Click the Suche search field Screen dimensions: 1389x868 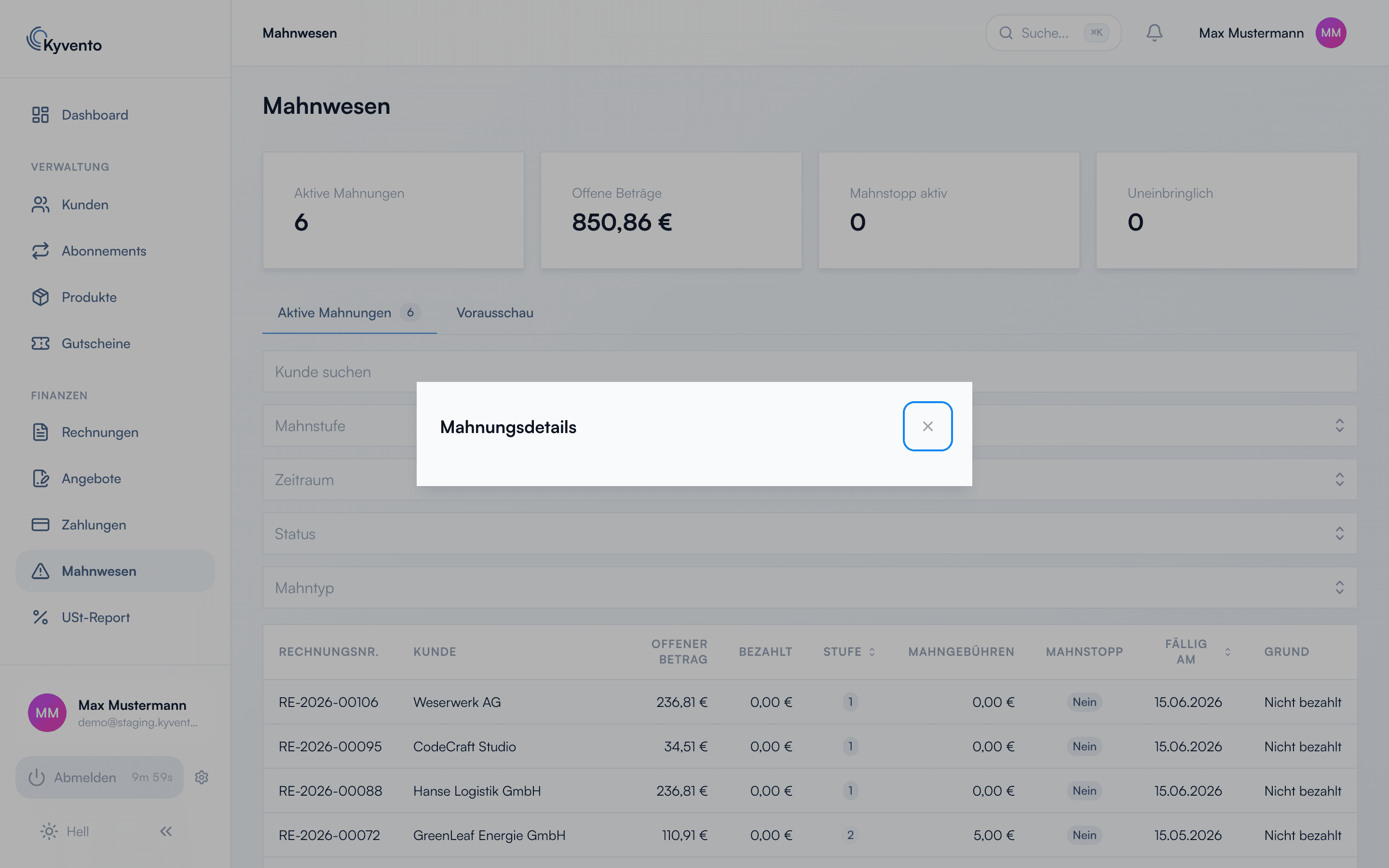point(1053,33)
